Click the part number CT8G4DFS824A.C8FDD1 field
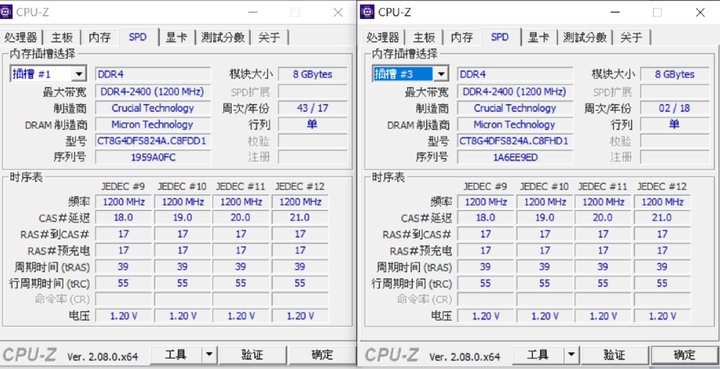The image size is (720, 369). pyautogui.click(x=153, y=140)
